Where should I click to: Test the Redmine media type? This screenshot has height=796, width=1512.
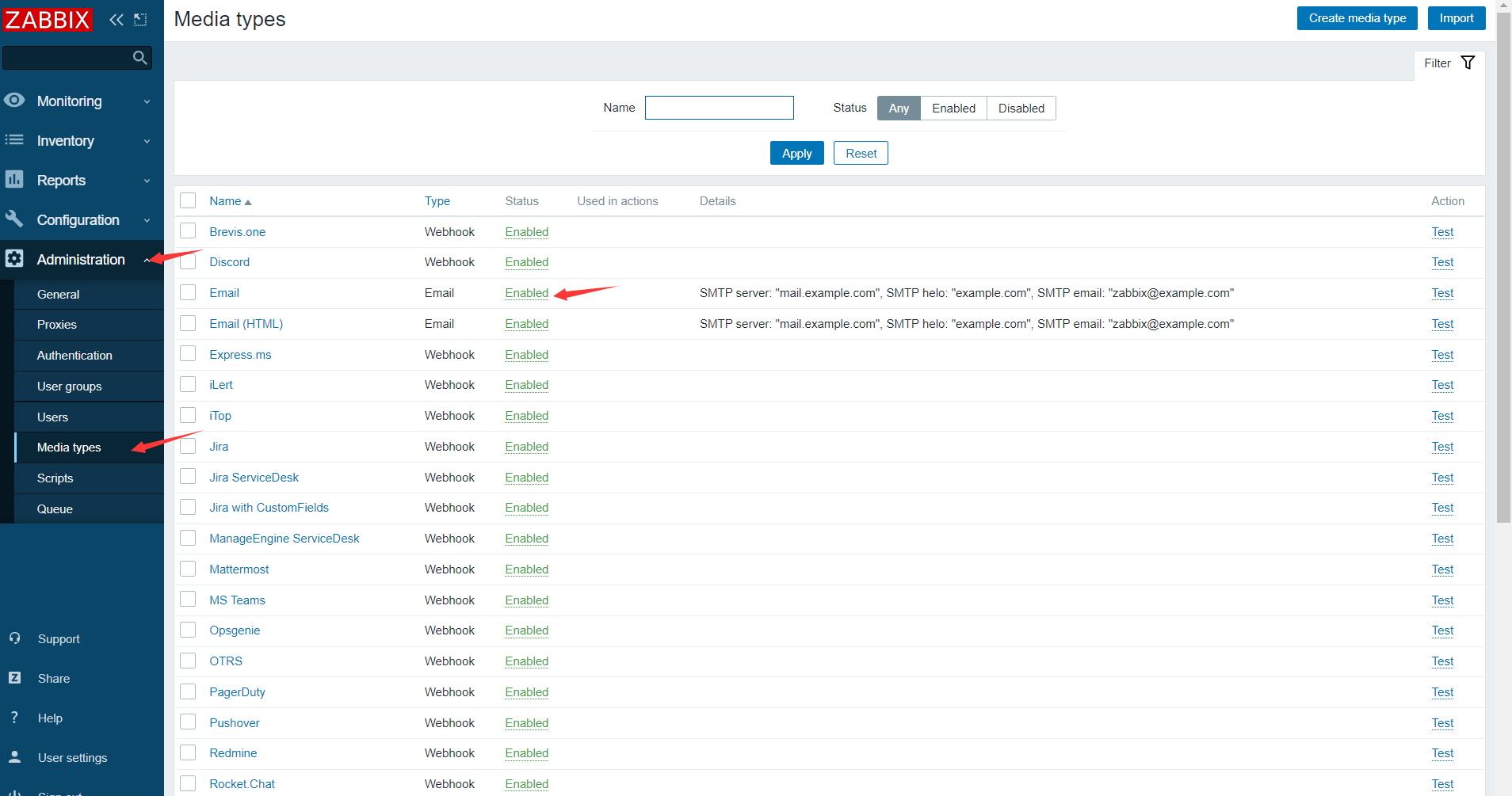point(1442,753)
